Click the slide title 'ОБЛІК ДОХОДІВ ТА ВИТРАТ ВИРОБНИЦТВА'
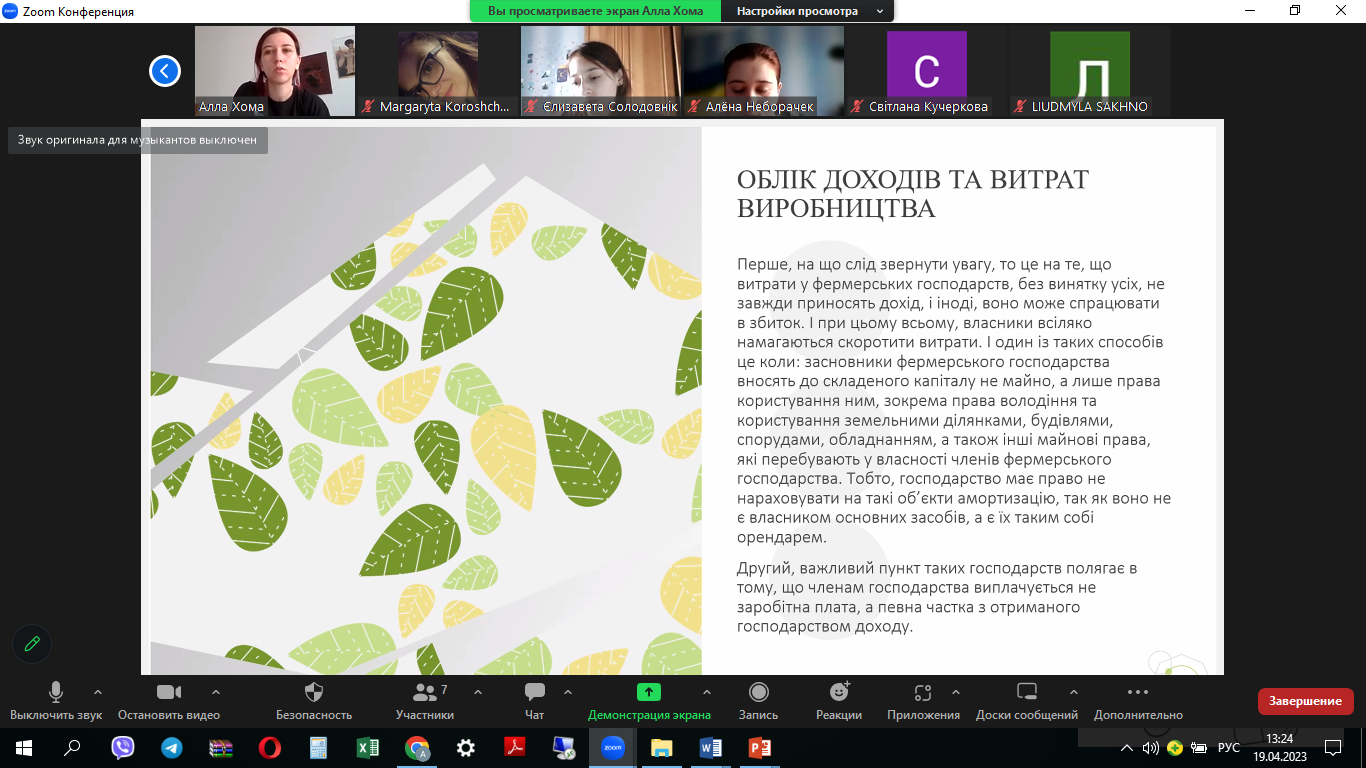The height and width of the screenshot is (768, 1366). tap(913, 194)
